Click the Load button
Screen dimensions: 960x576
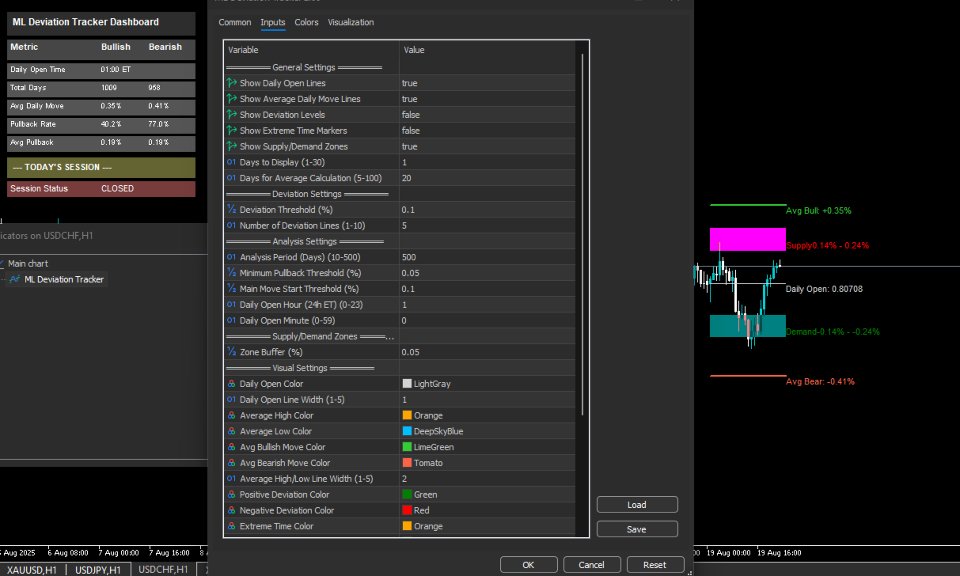pyautogui.click(x=637, y=504)
